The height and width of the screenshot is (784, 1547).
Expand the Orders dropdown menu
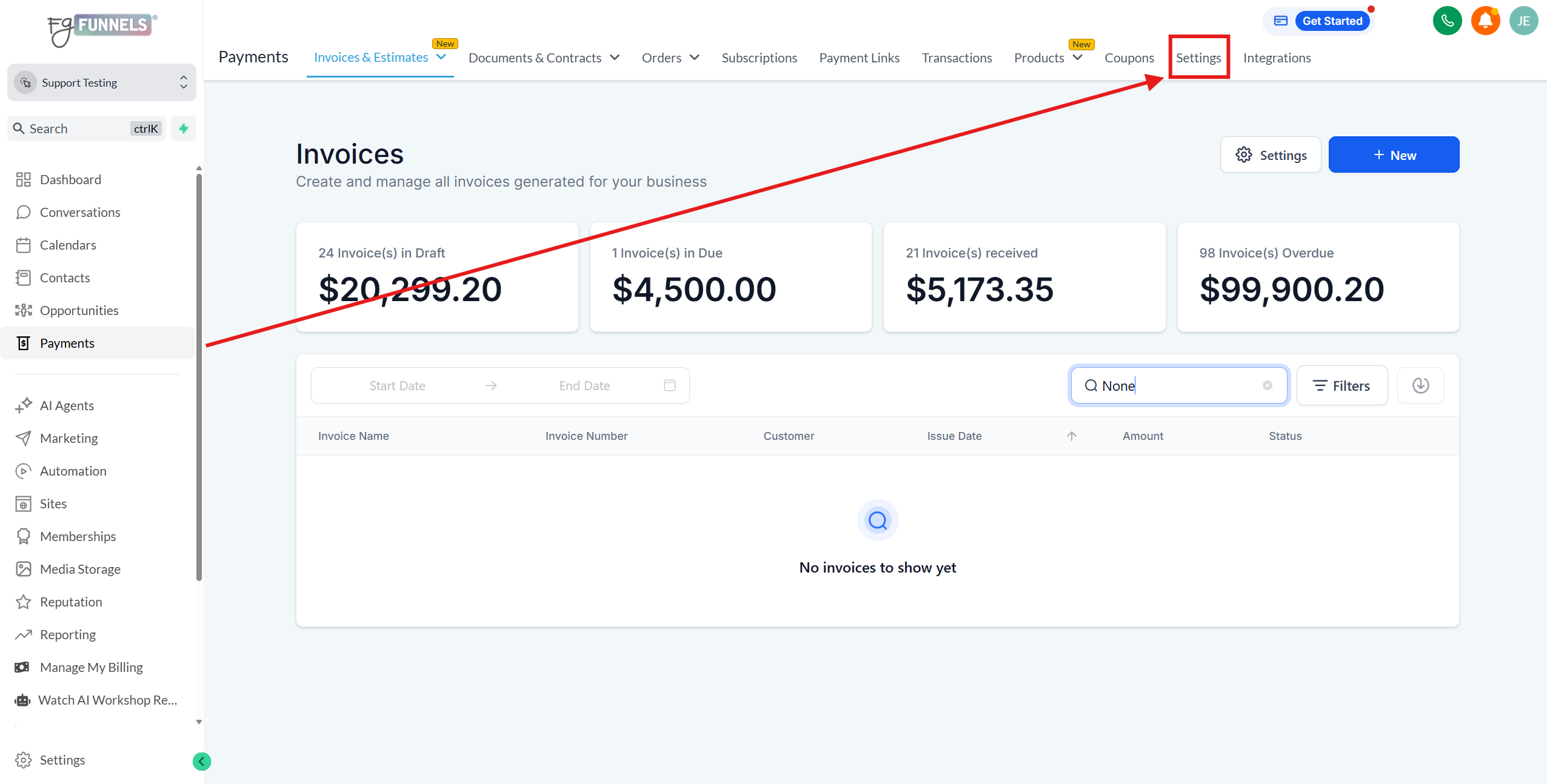695,58
